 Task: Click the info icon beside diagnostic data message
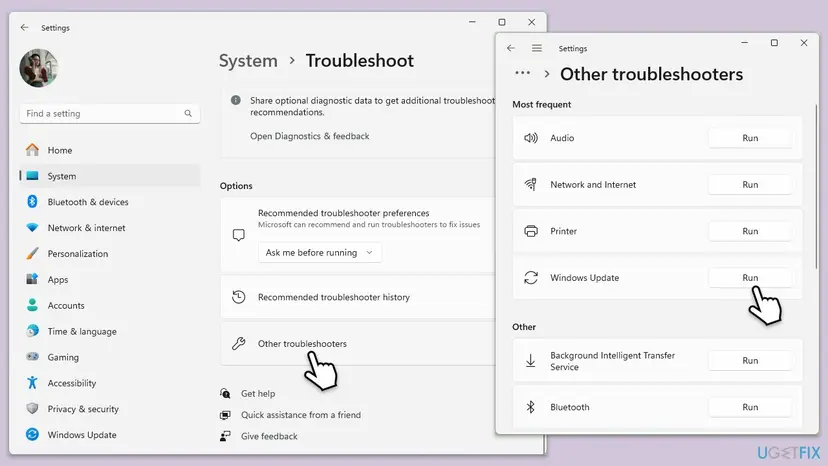coord(236,100)
